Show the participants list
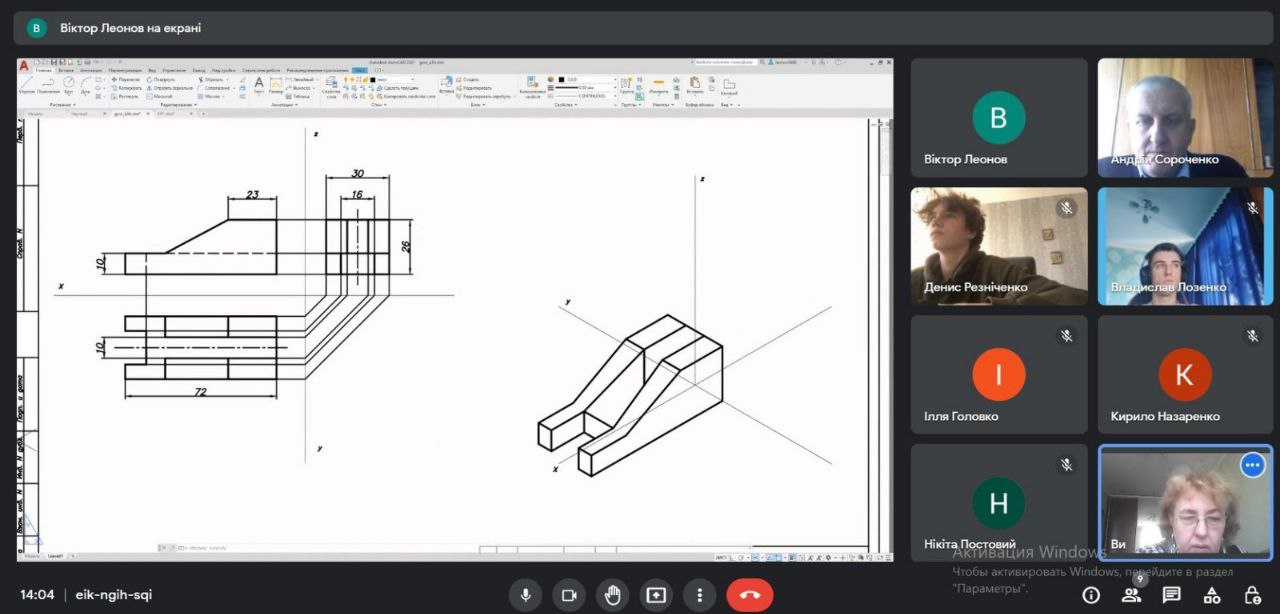Image resolution: width=1280 pixels, height=614 pixels. 1131,595
